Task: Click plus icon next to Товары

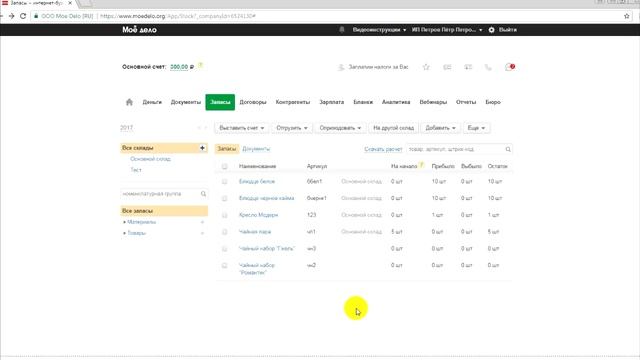Action: point(202,233)
